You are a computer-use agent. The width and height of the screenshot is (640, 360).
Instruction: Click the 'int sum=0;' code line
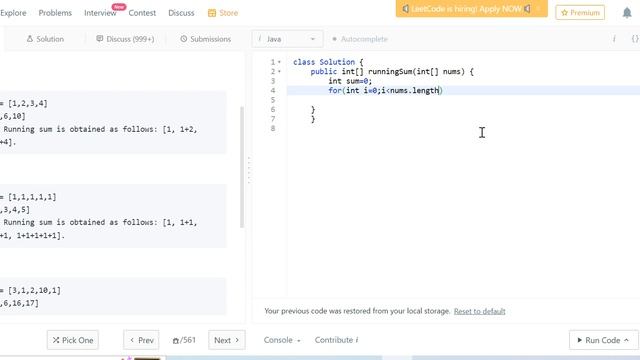(x=350, y=81)
